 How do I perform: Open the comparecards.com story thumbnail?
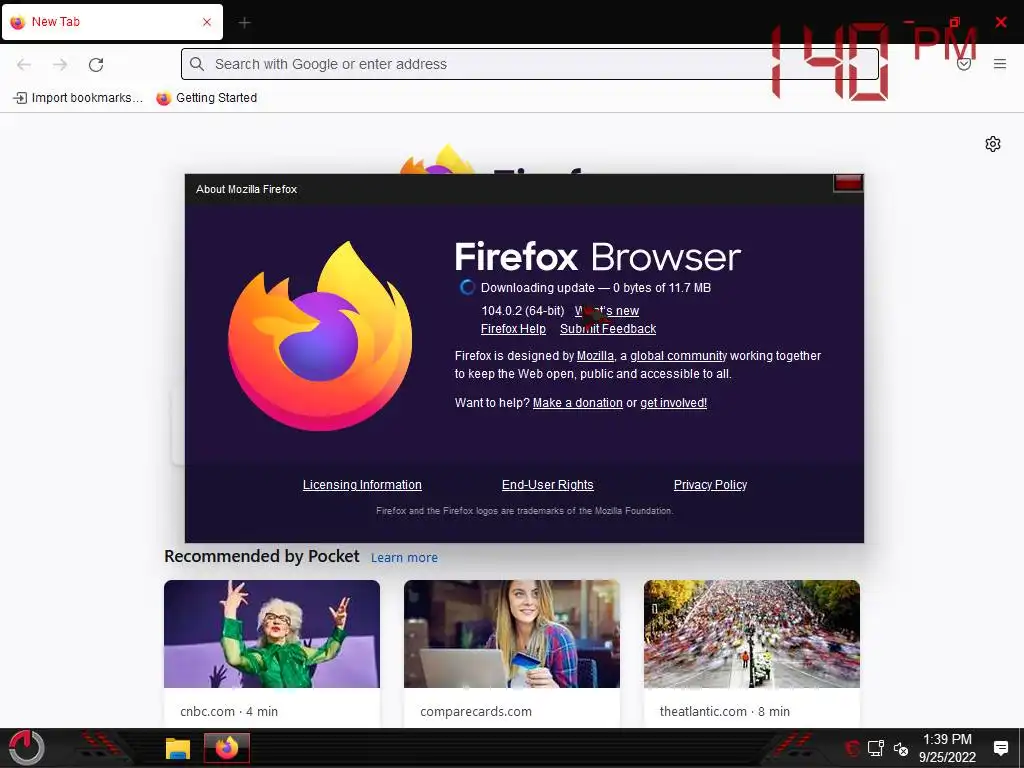coord(512,633)
